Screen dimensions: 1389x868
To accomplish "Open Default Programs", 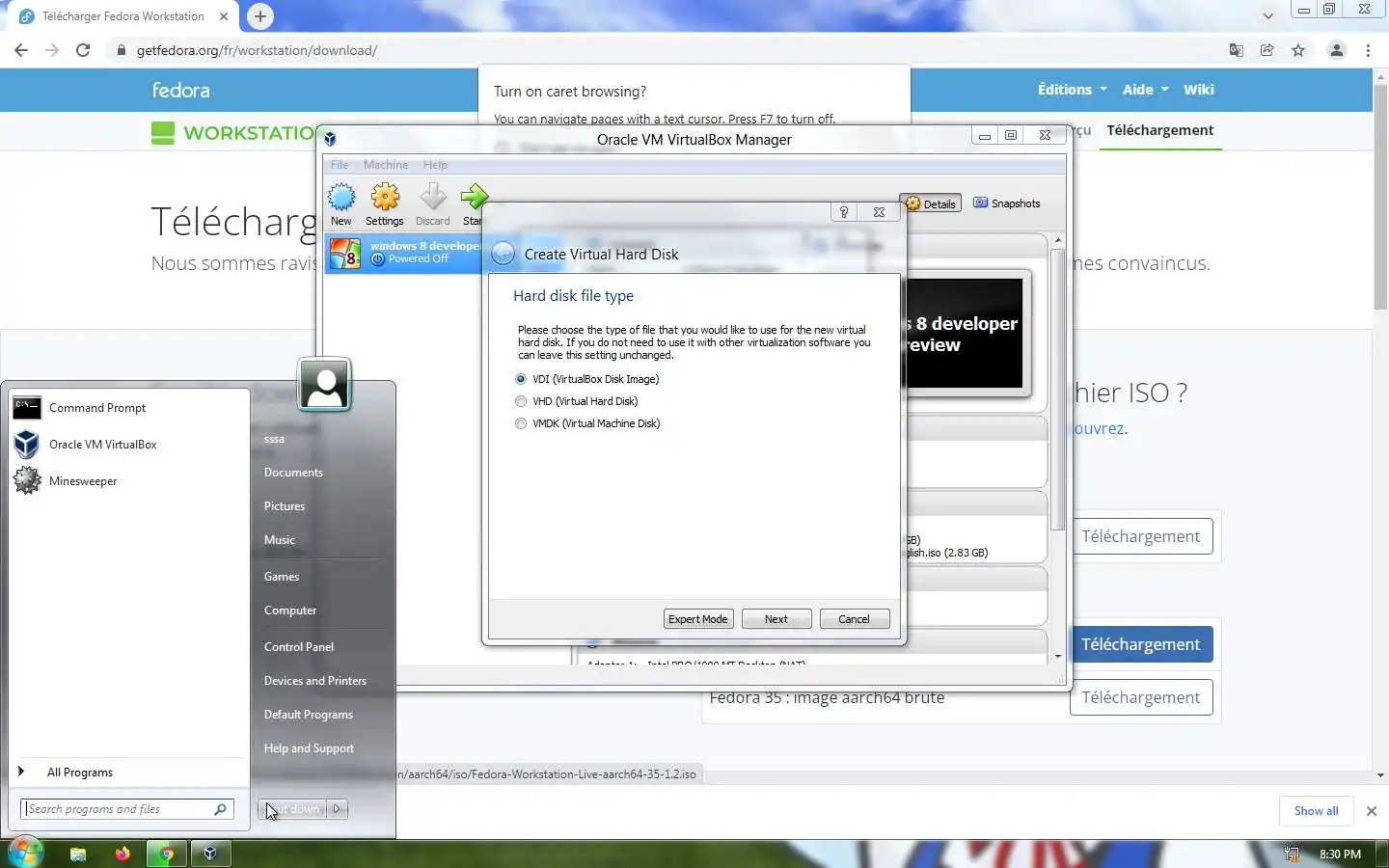I will pyautogui.click(x=309, y=715).
